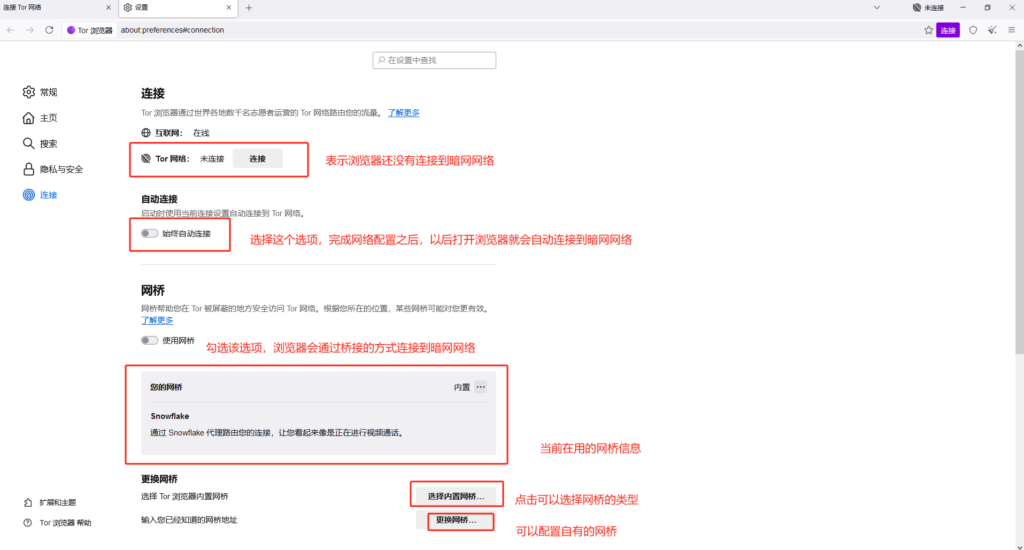Click the vertical page scrollbar

1019,202
